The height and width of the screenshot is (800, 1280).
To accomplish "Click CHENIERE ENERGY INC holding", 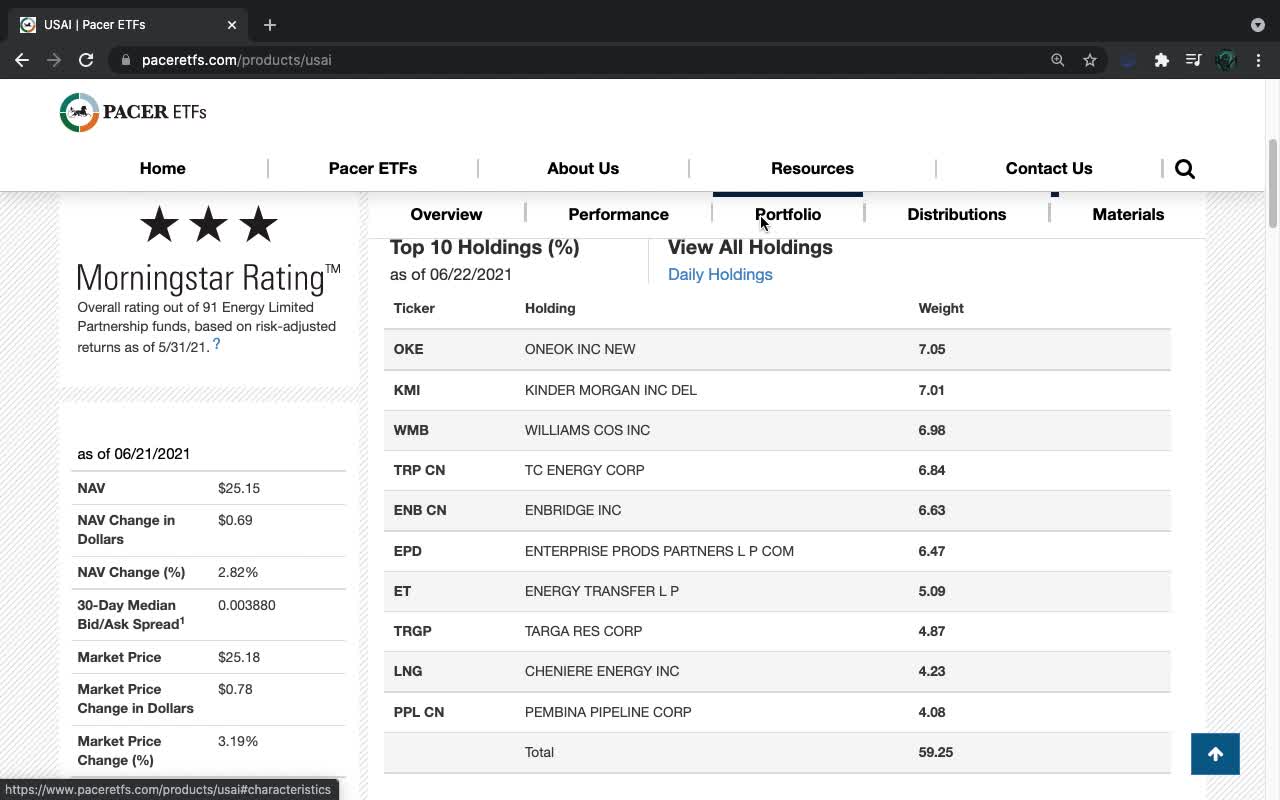I will (x=602, y=671).
